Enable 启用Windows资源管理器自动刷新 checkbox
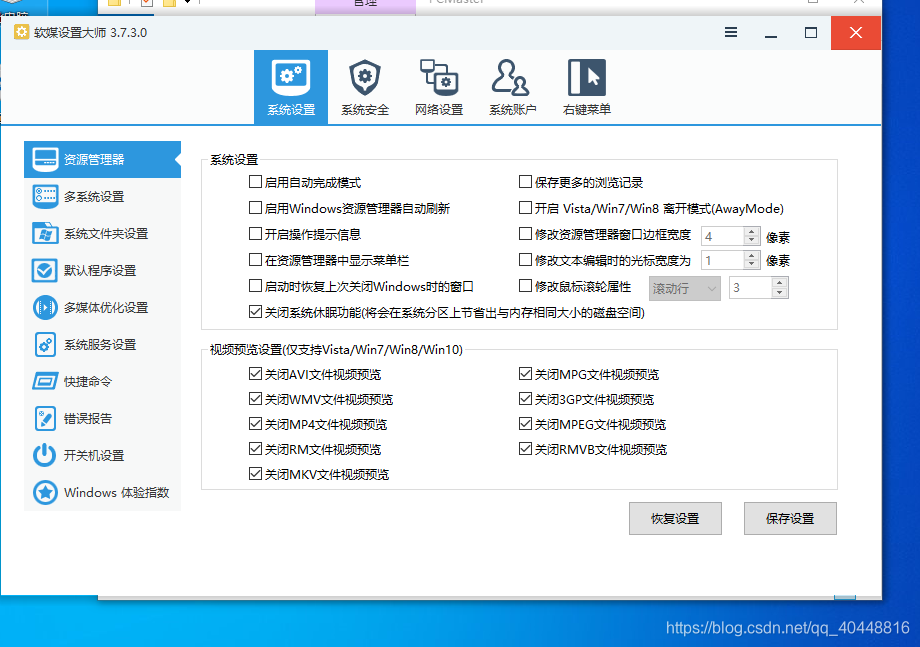 pos(255,208)
